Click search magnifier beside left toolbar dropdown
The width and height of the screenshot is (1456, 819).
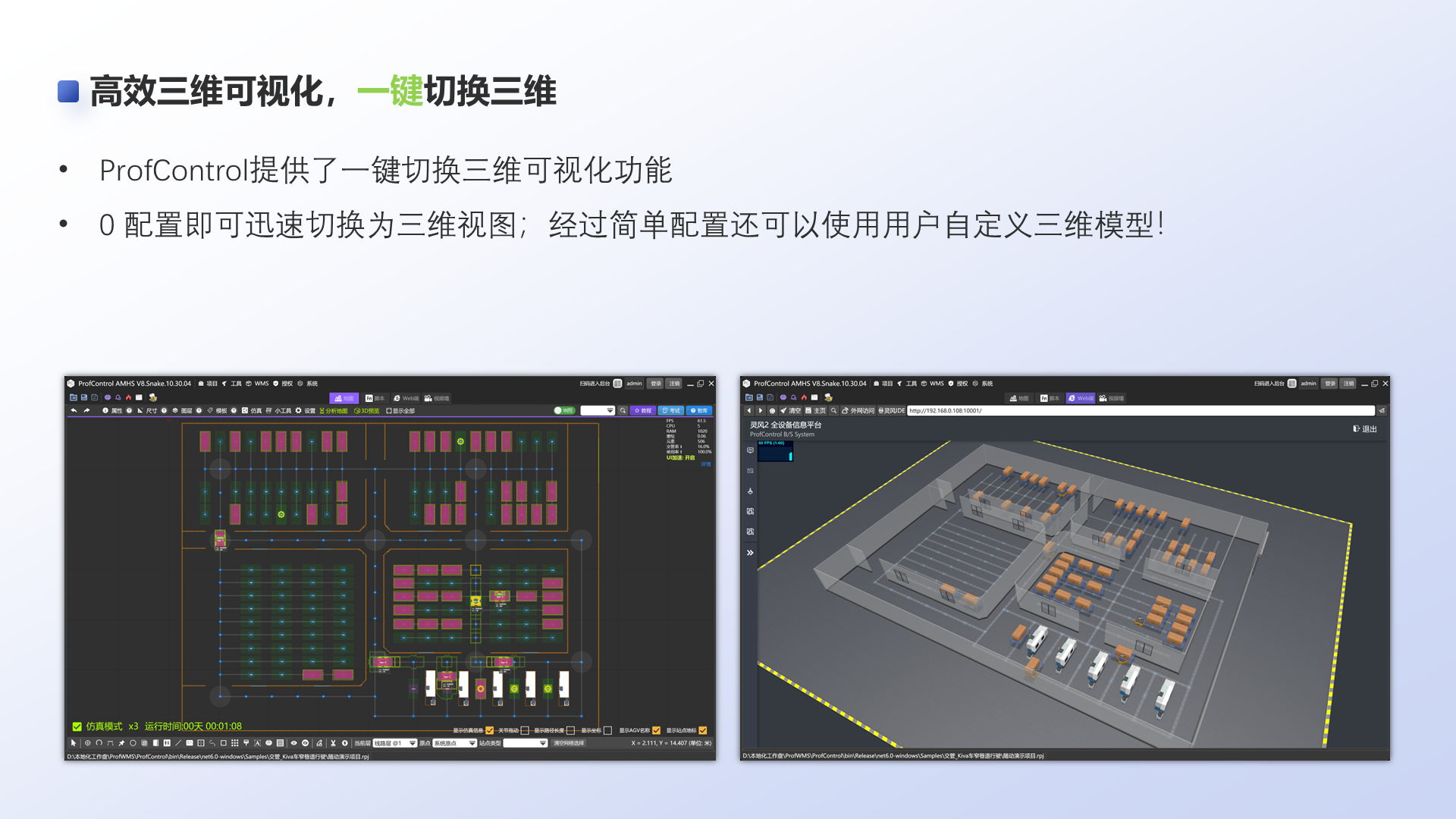[623, 410]
